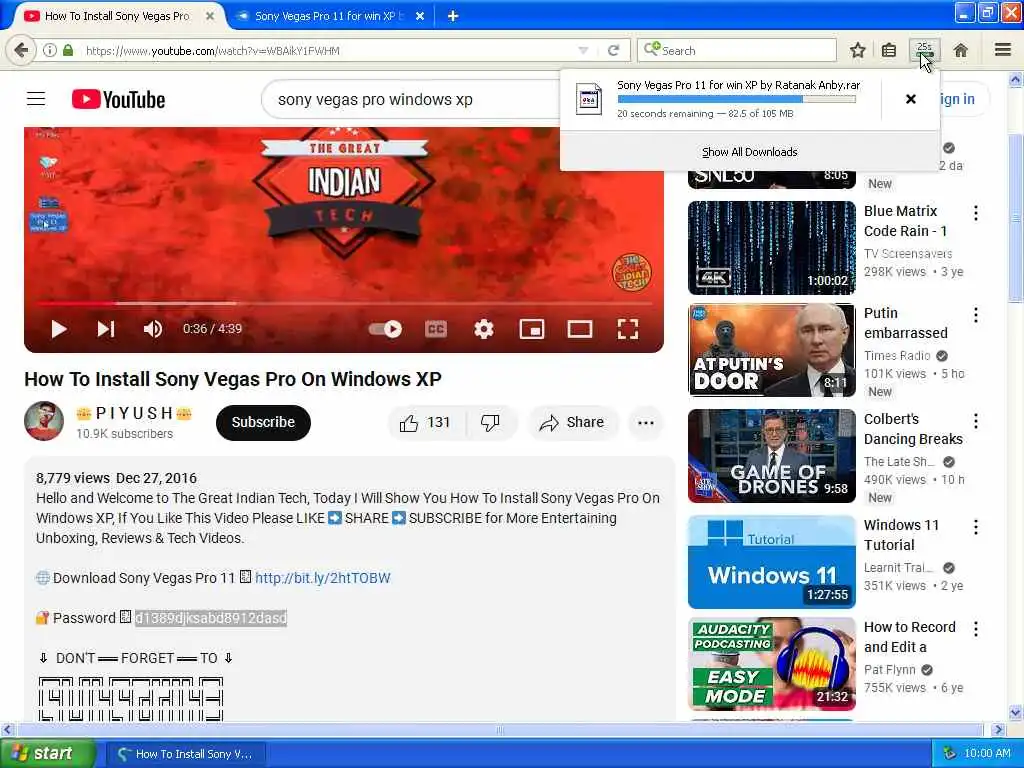
Task: Close the How To Install tab
Action: click(210, 16)
